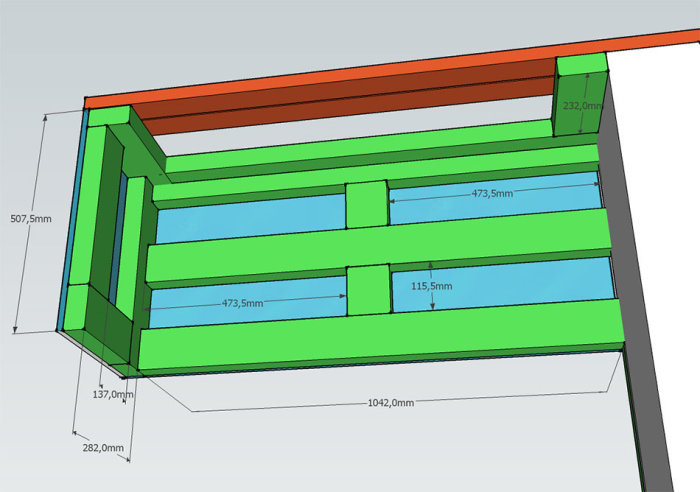Click the upper left blue panel
The image size is (700, 492).
pos(251,218)
